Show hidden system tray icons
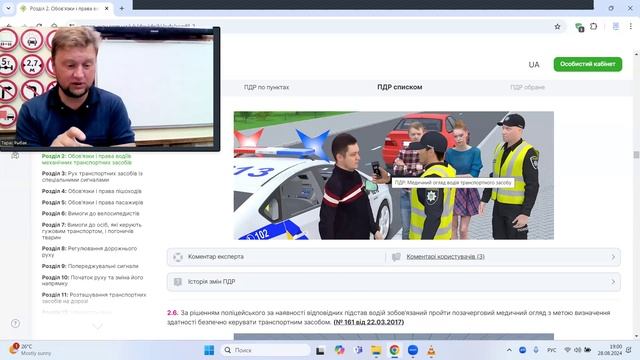The image size is (640, 360). [x=509, y=350]
